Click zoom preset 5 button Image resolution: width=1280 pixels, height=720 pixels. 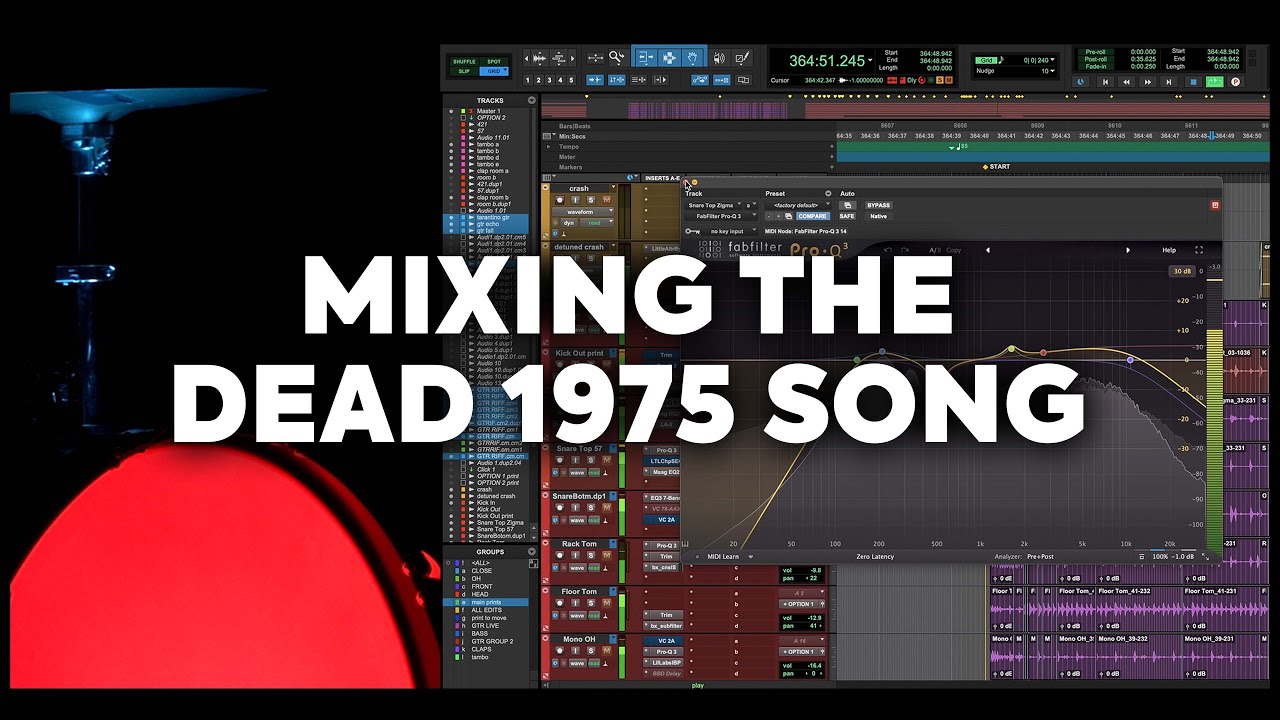[x=571, y=80]
